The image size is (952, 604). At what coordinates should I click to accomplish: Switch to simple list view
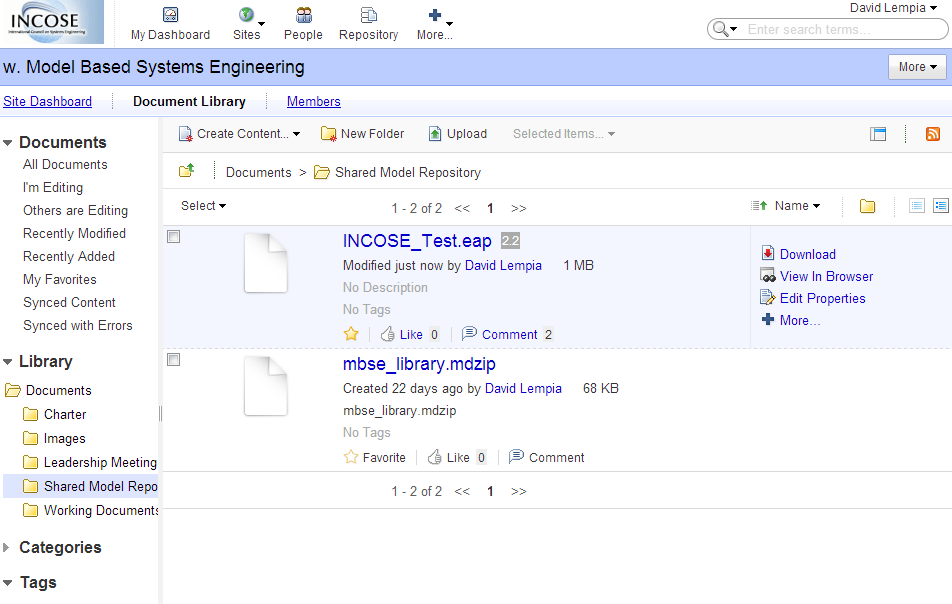click(917, 206)
